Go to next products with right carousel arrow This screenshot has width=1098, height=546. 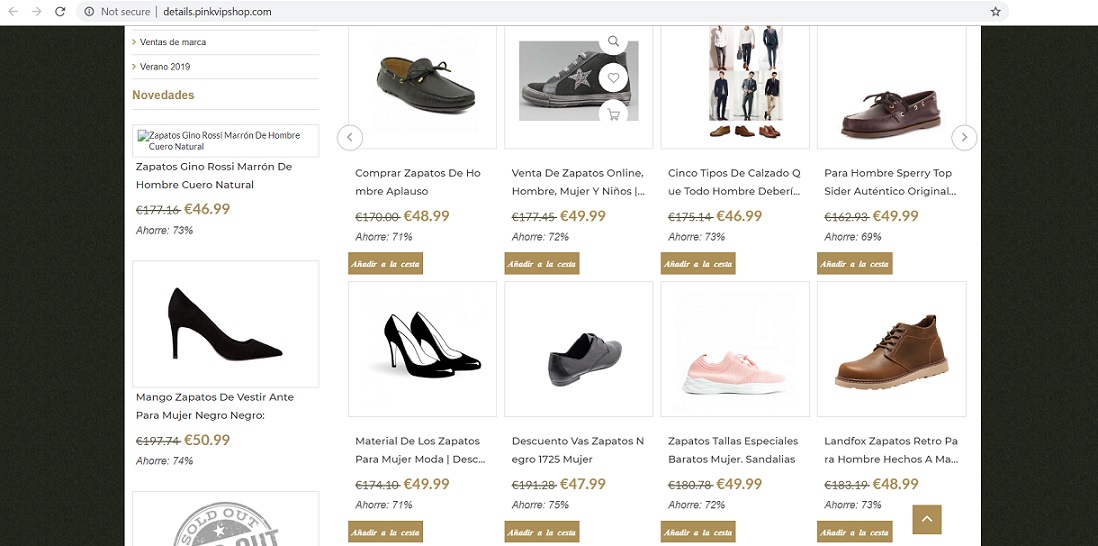click(964, 137)
